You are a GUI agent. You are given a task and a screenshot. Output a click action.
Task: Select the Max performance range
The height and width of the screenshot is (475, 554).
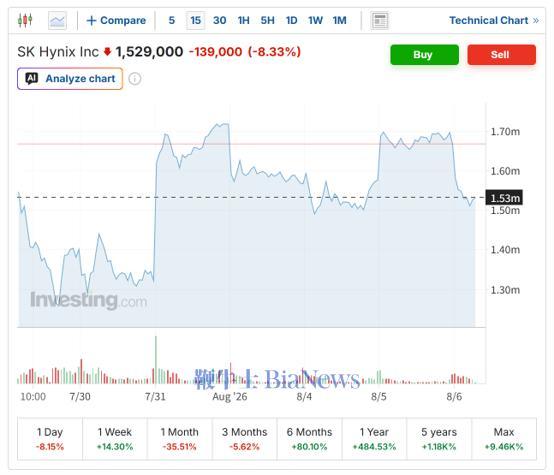504,439
